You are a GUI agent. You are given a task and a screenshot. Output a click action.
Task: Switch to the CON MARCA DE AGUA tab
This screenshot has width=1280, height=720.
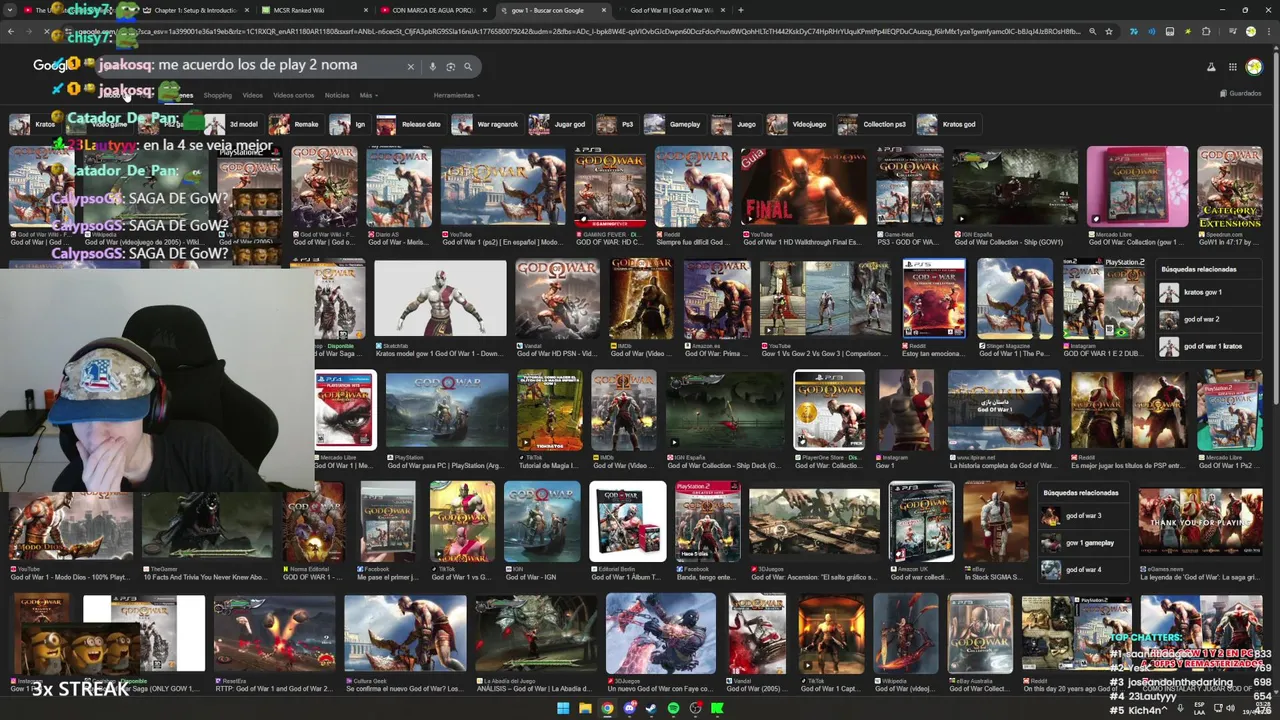point(432,10)
